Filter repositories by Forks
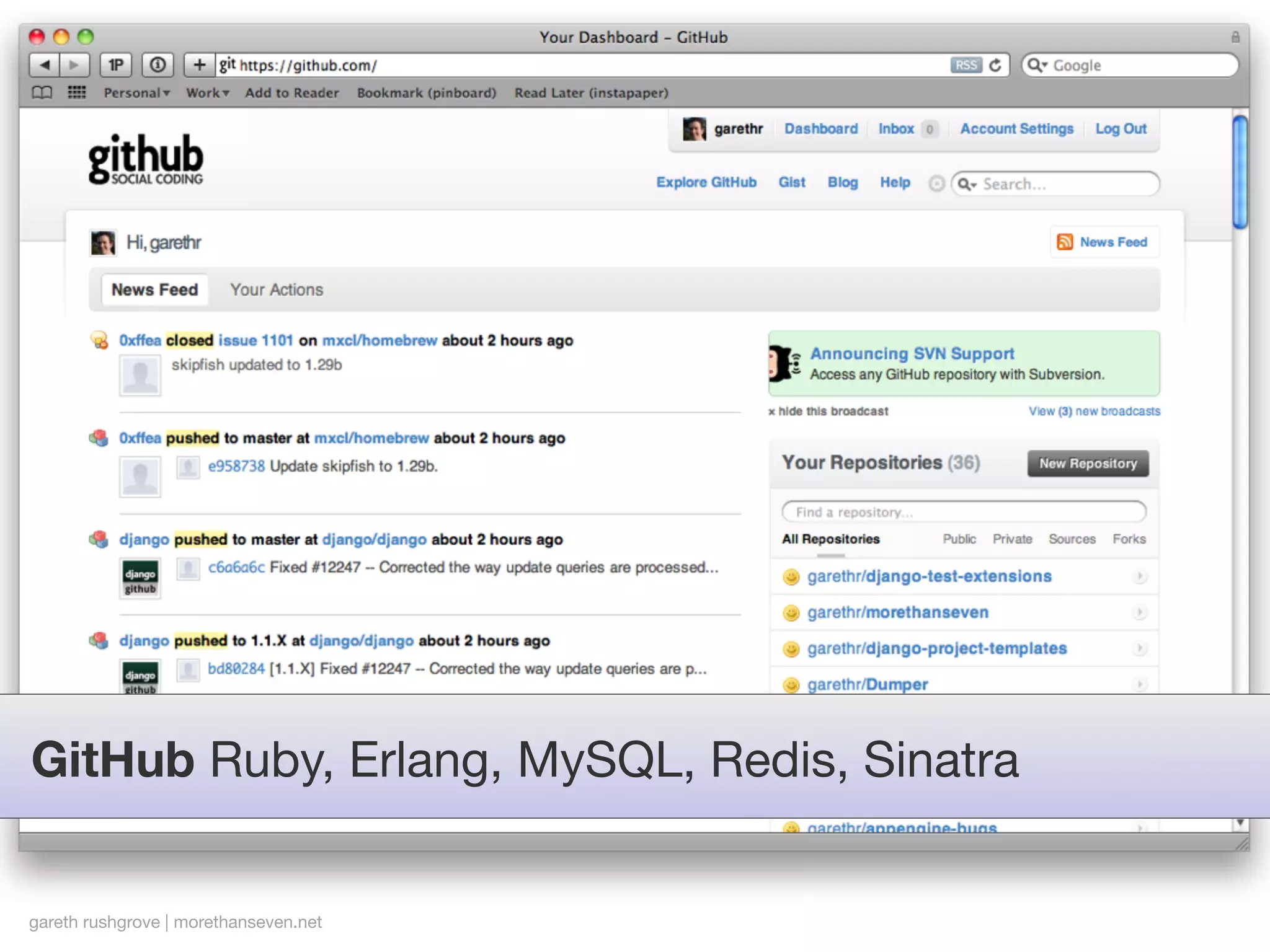Image resolution: width=1270 pixels, height=952 pixels. click(x=1129, y=539)
